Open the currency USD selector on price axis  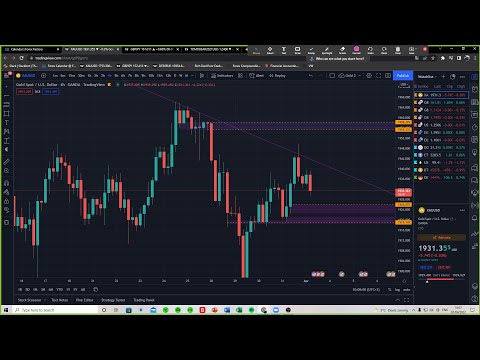(x=404, y=85)
